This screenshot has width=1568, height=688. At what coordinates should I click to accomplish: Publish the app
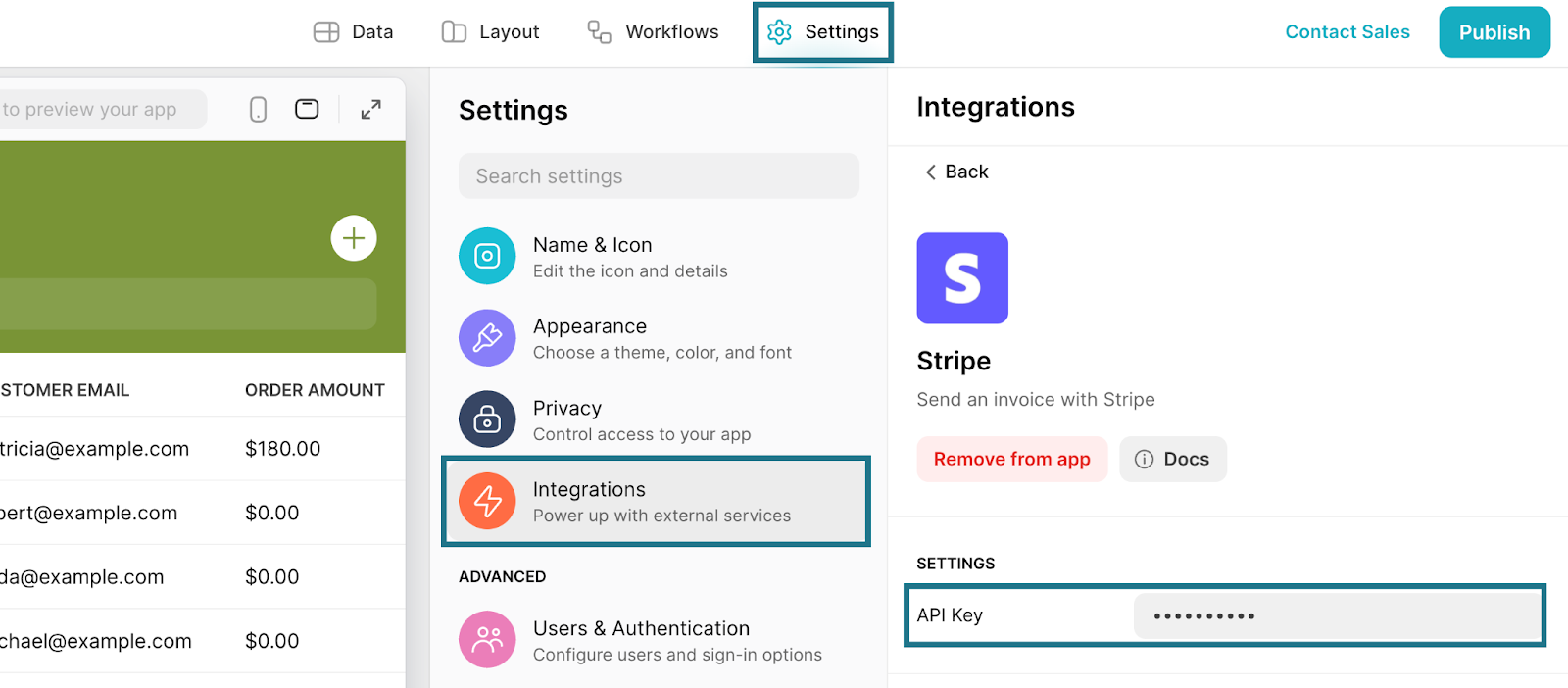[x=1494, y=32]
